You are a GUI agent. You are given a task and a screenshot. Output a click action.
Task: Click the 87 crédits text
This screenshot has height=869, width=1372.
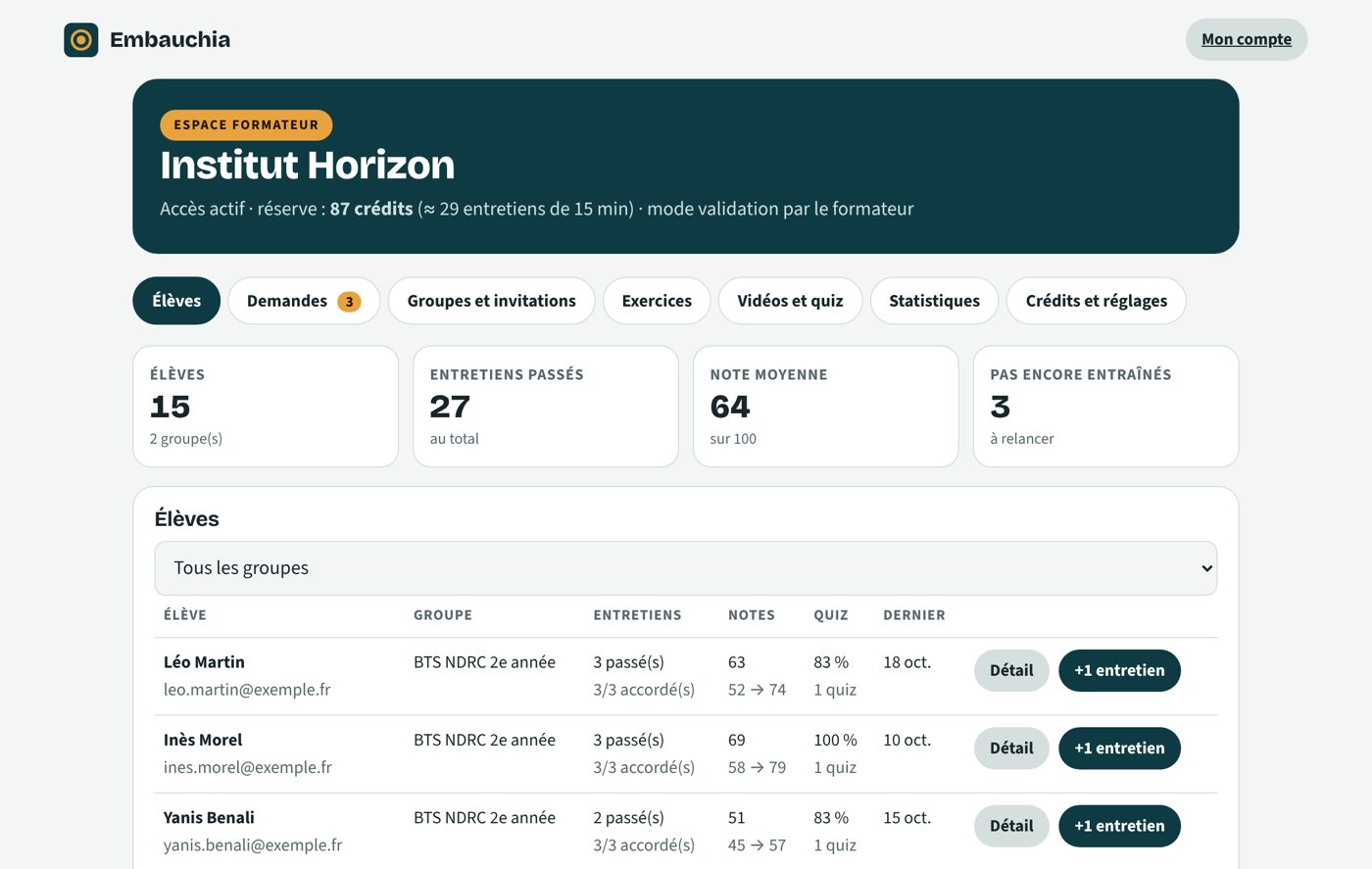coord(371,209)
